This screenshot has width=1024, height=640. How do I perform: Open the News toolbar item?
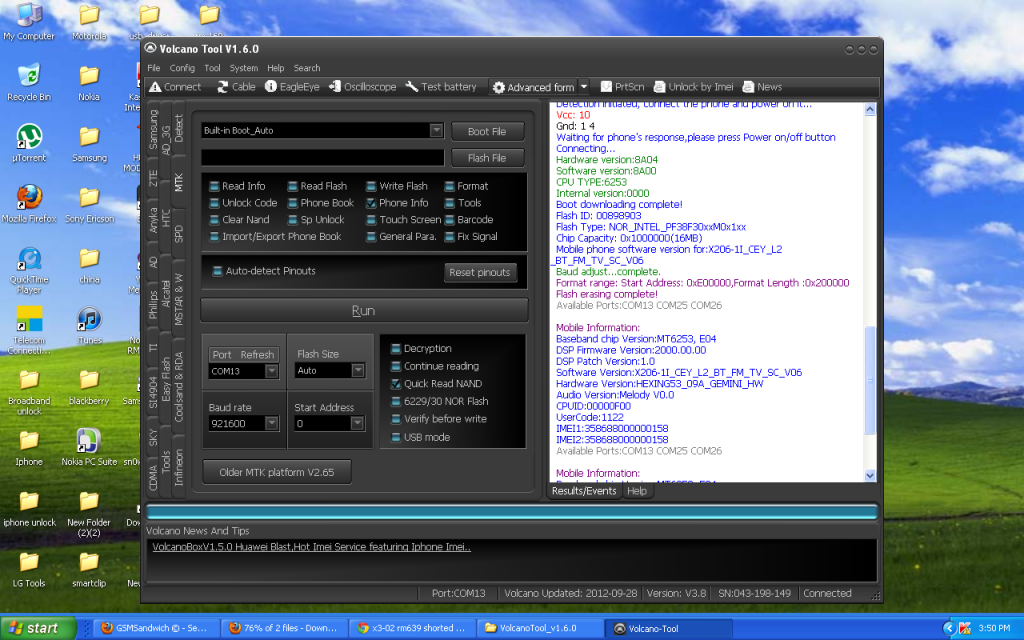coord(762,87)
